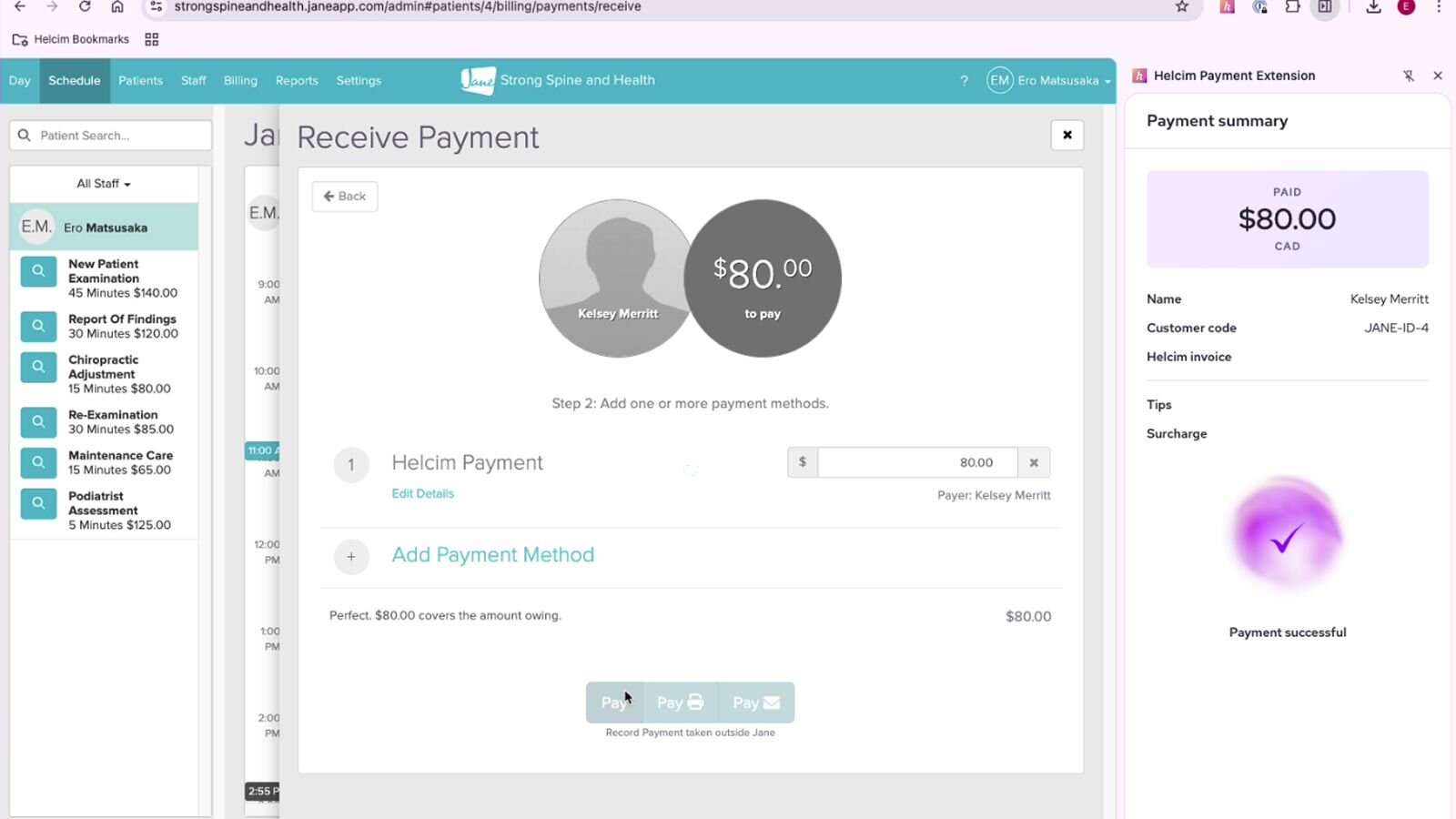Switch to the Billing tab
The width and height of the screenshot is (1456, 819).
tap(240, 80)
